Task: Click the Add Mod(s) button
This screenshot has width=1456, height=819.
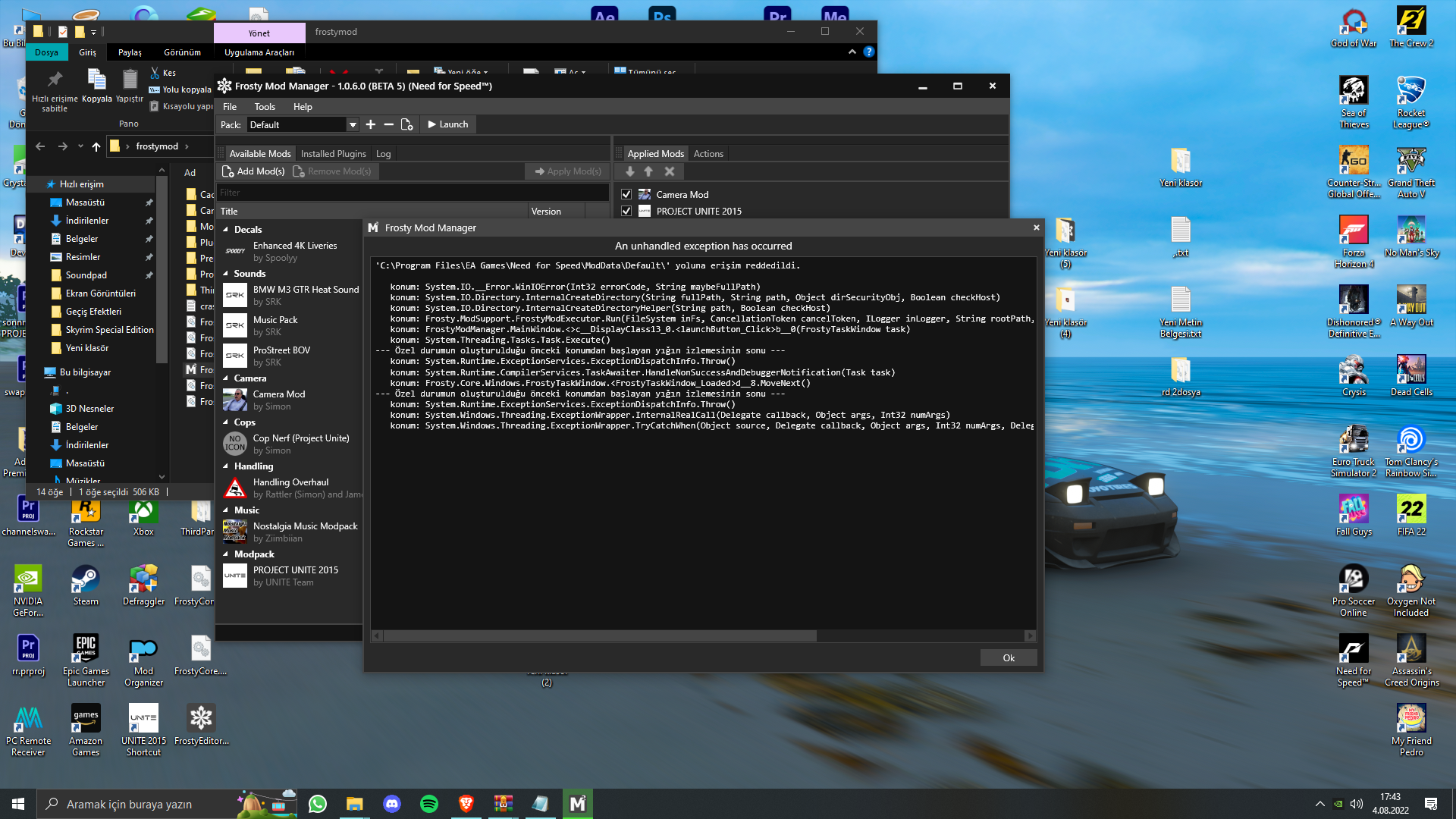Action: [x=253, y=171]
